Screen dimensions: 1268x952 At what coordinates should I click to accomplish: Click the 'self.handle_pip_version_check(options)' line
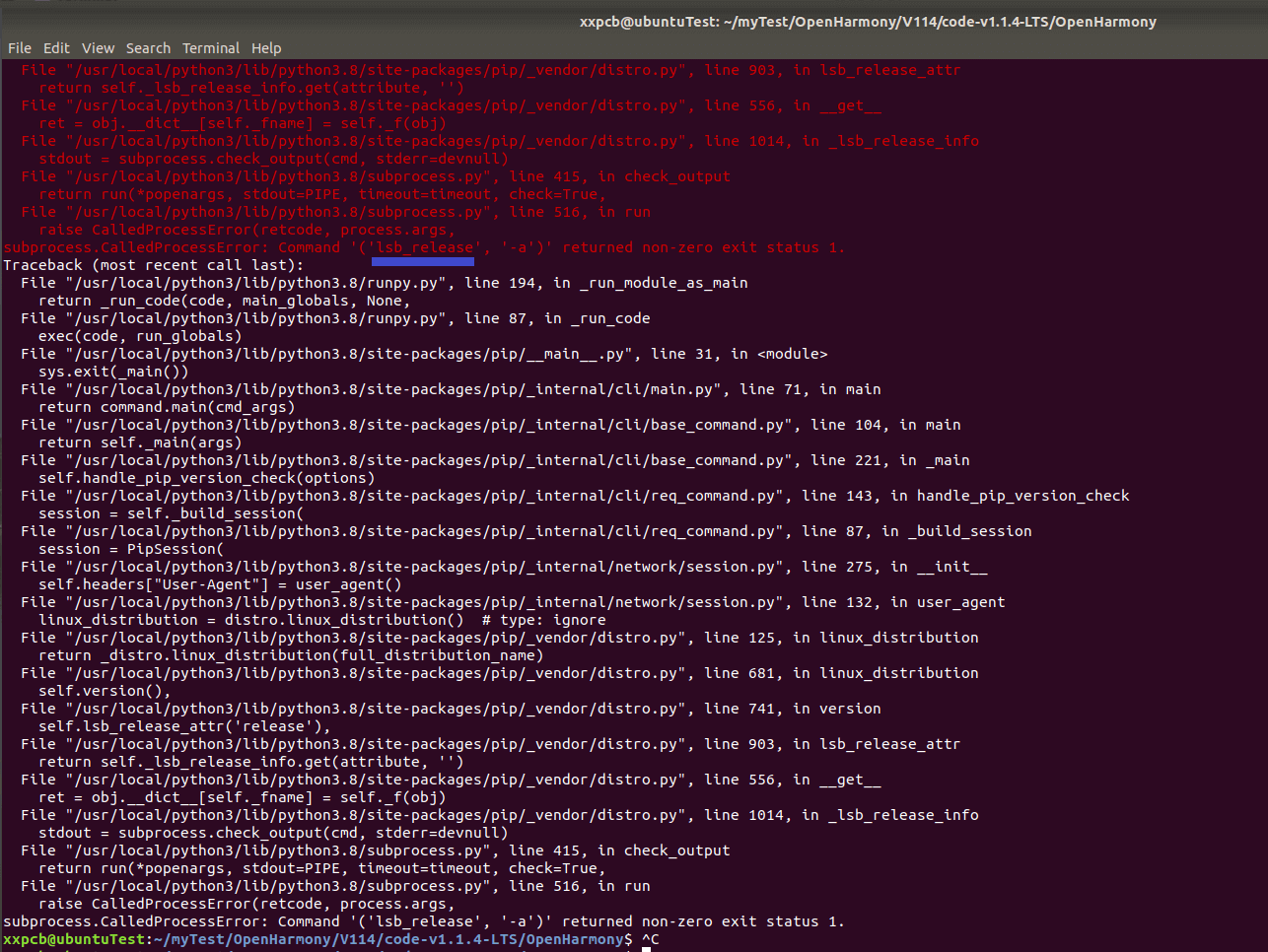[x=206, y=478]
